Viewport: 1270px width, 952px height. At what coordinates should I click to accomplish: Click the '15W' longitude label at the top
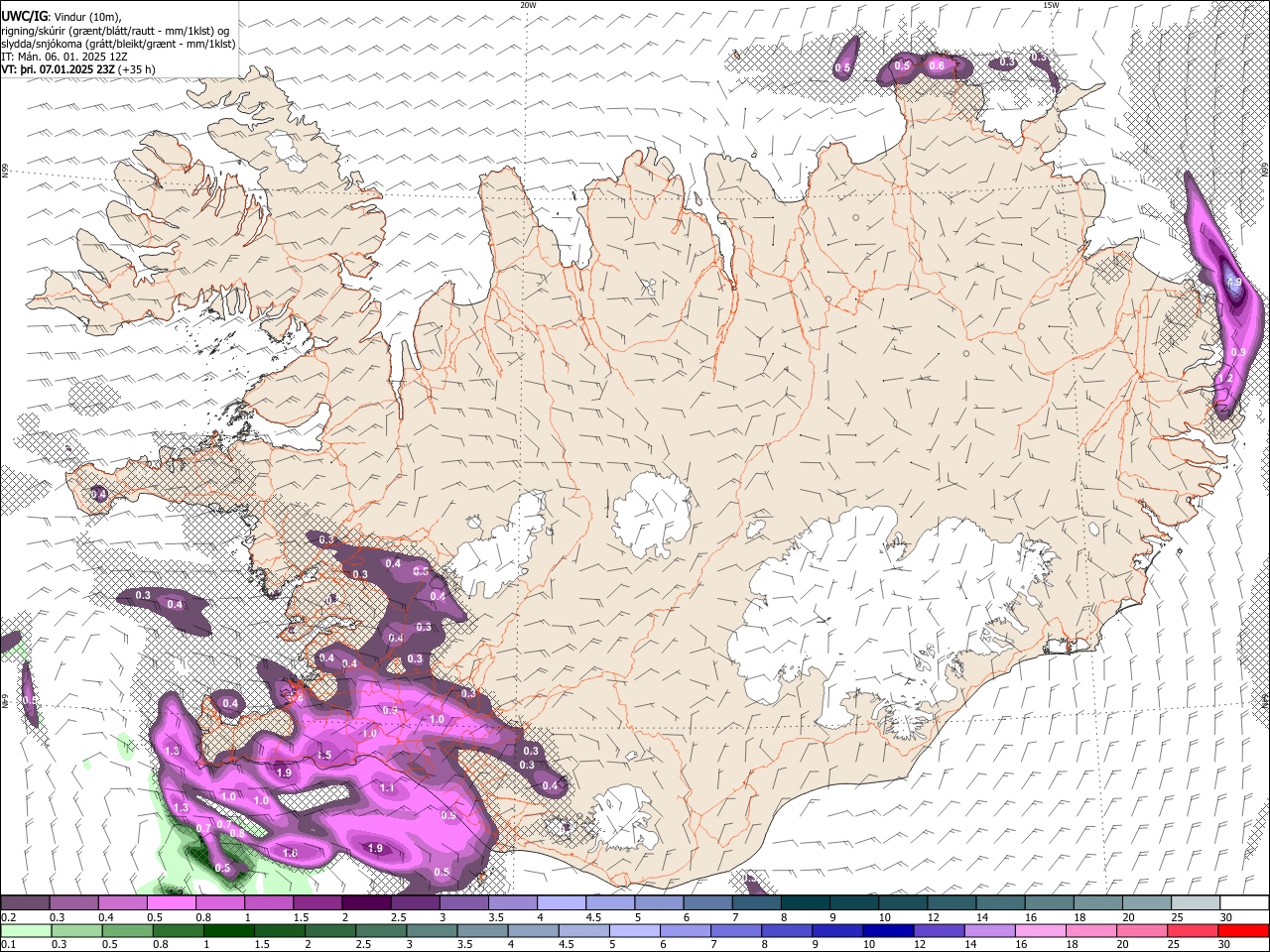[1052, 5]
